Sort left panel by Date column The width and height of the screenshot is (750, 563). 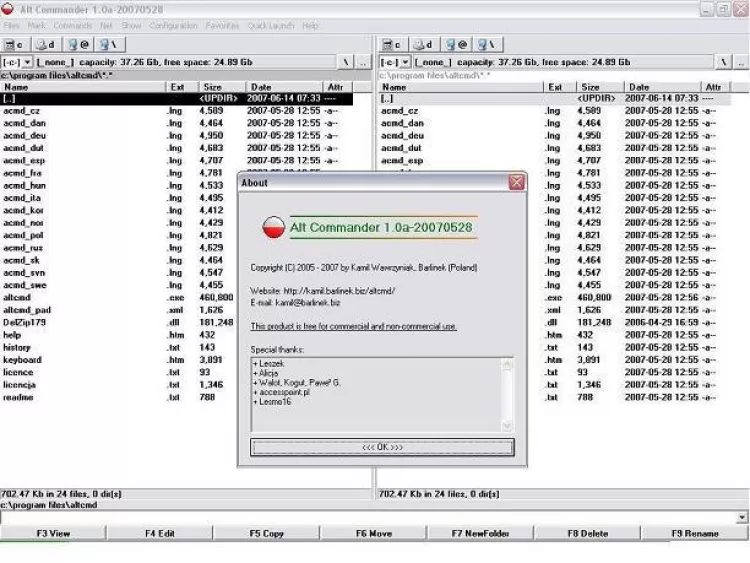coord(284,87)
